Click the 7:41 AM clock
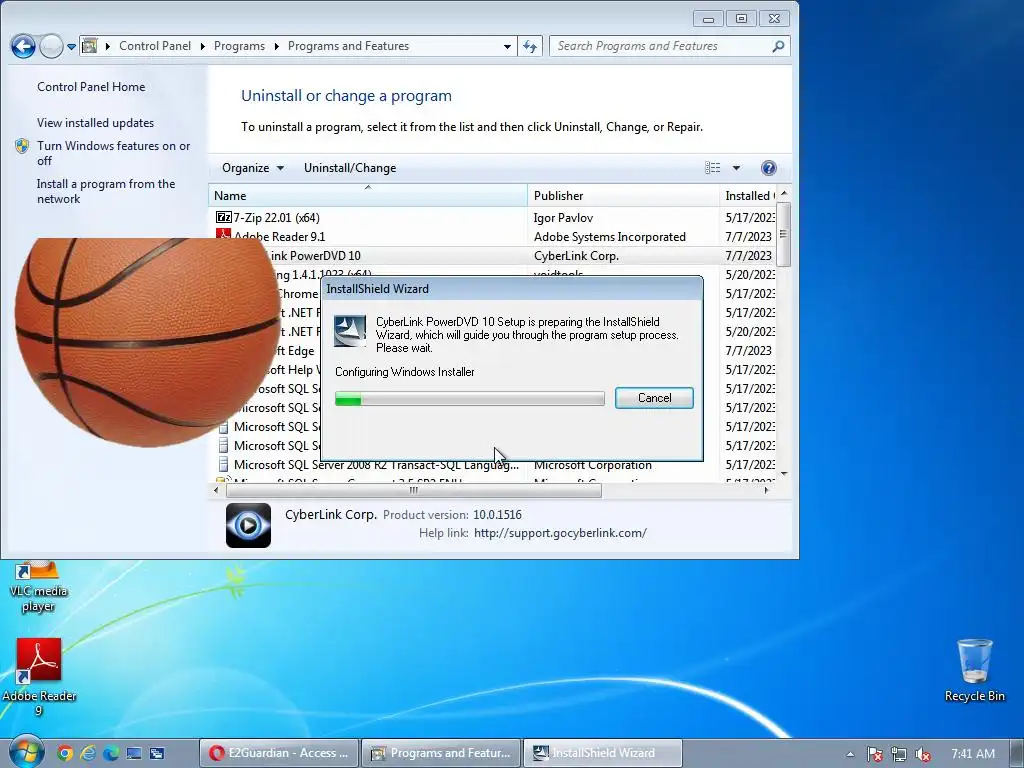 pyautogui.click(x=972, y=754)
